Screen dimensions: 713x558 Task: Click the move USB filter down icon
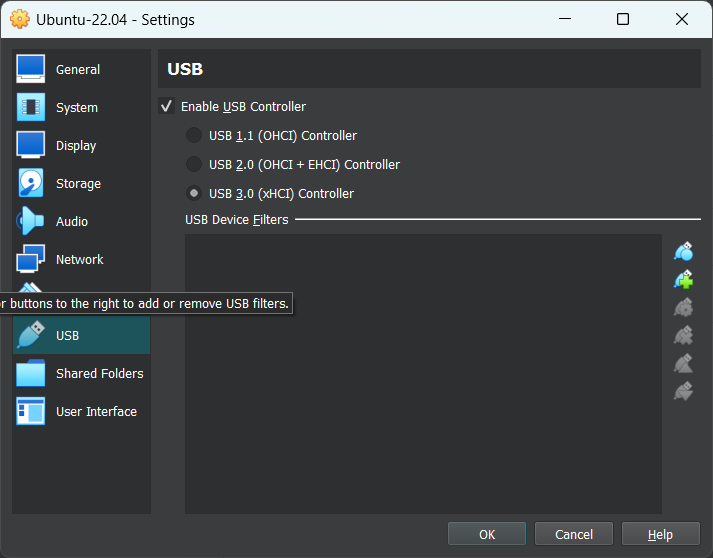click(683, 391)
